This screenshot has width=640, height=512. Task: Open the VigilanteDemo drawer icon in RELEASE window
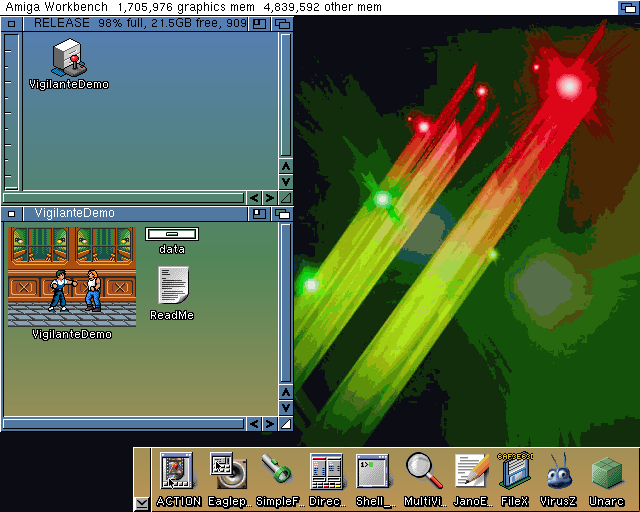coord(69,58)
